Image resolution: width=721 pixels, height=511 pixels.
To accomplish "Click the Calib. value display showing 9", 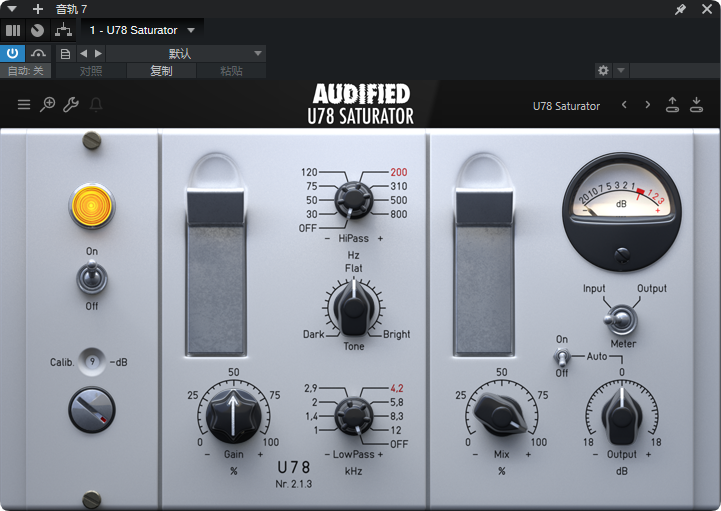I will [x=92, y=362].
